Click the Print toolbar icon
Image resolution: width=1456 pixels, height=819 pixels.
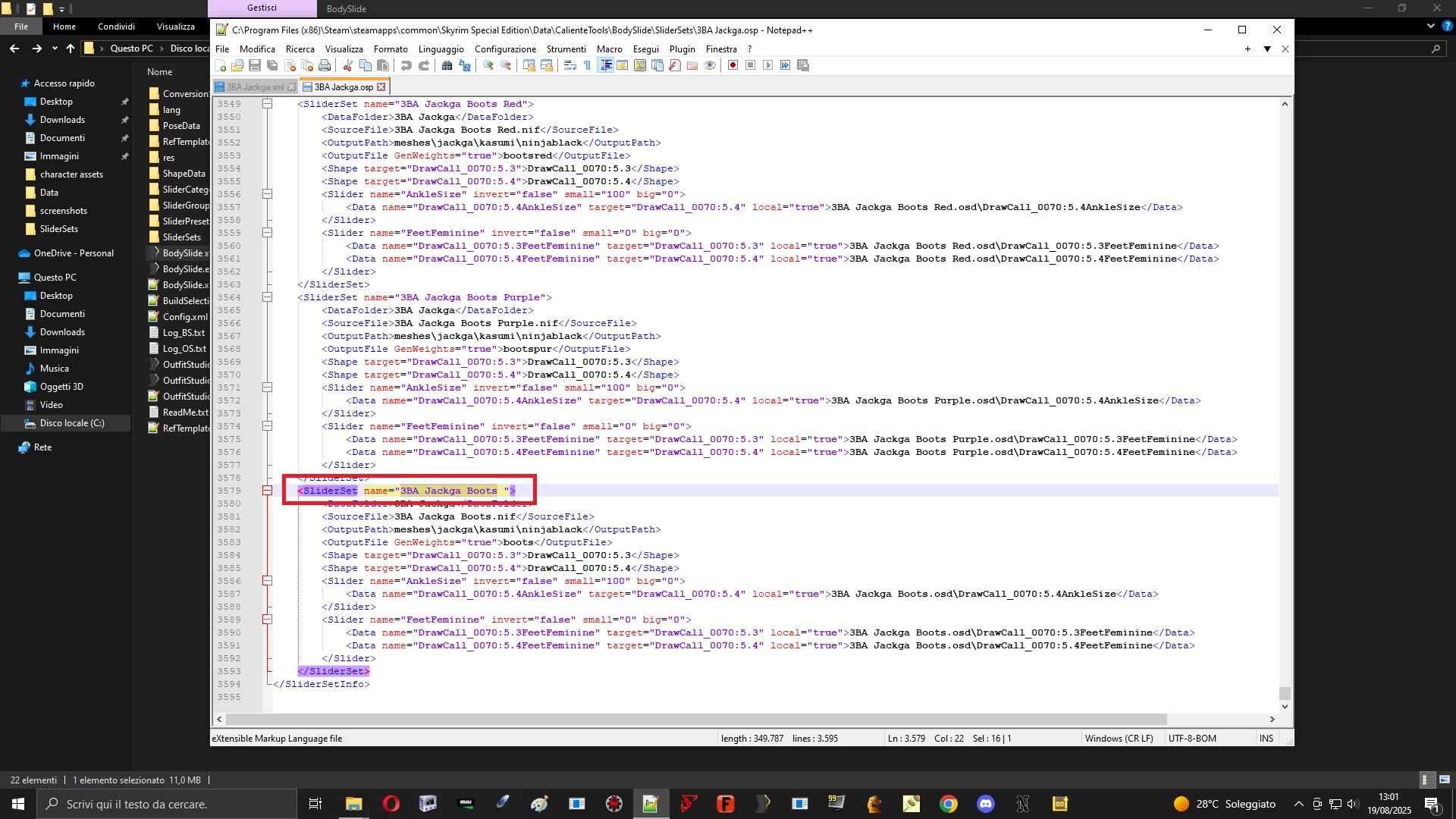[x=325, y=65]
